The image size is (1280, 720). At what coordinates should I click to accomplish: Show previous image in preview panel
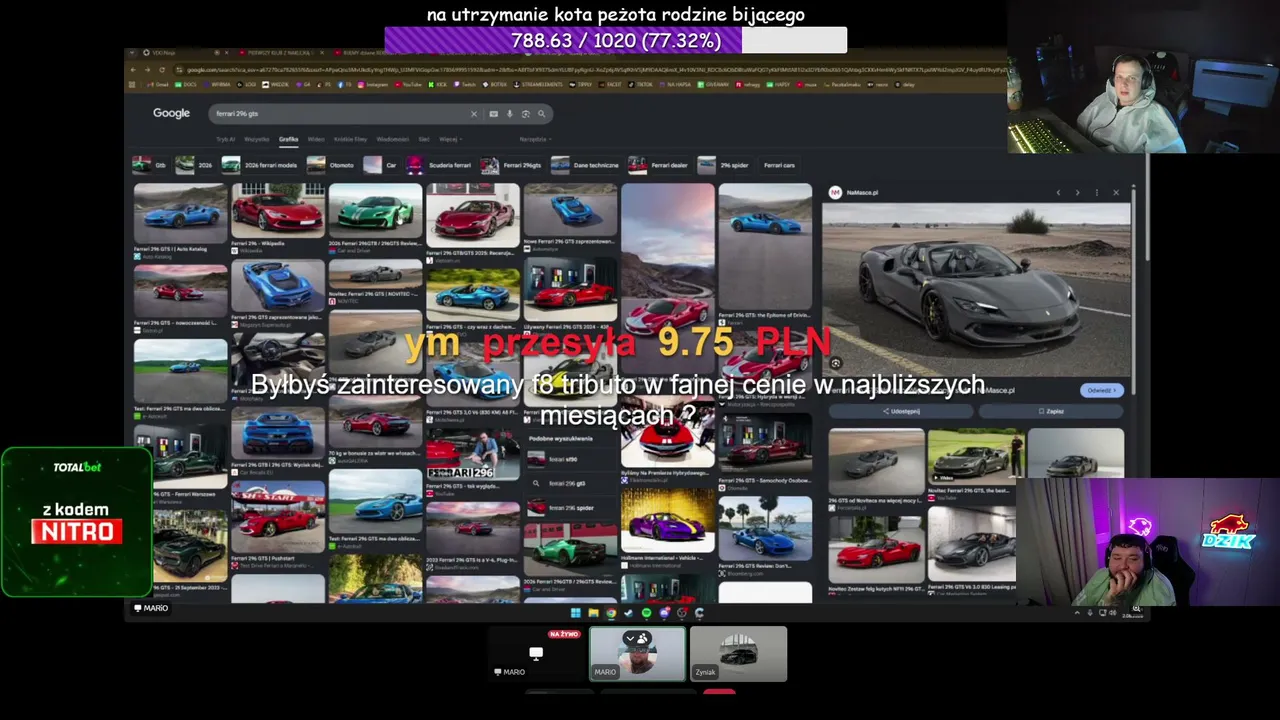[1058, 192]
